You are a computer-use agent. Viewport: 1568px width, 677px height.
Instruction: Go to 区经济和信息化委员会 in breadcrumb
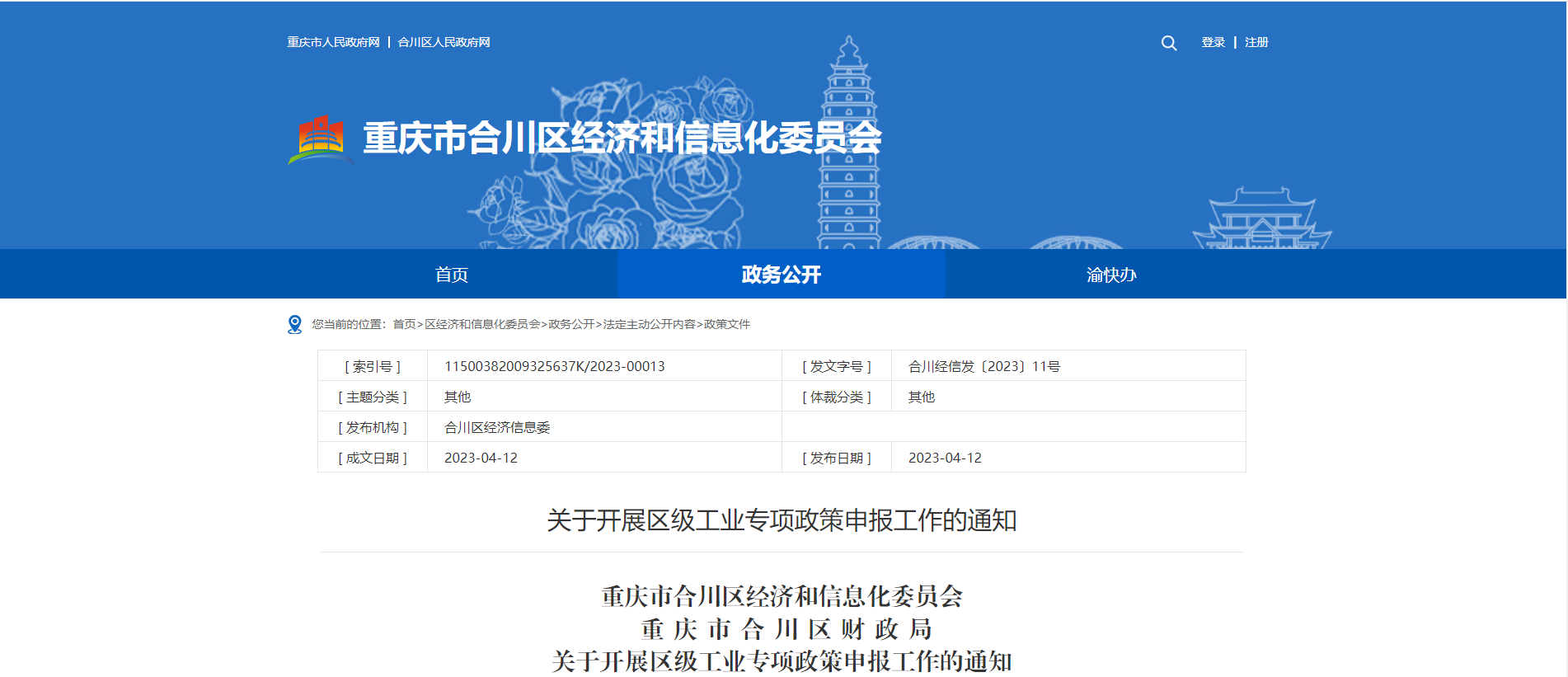click(482, 325)
